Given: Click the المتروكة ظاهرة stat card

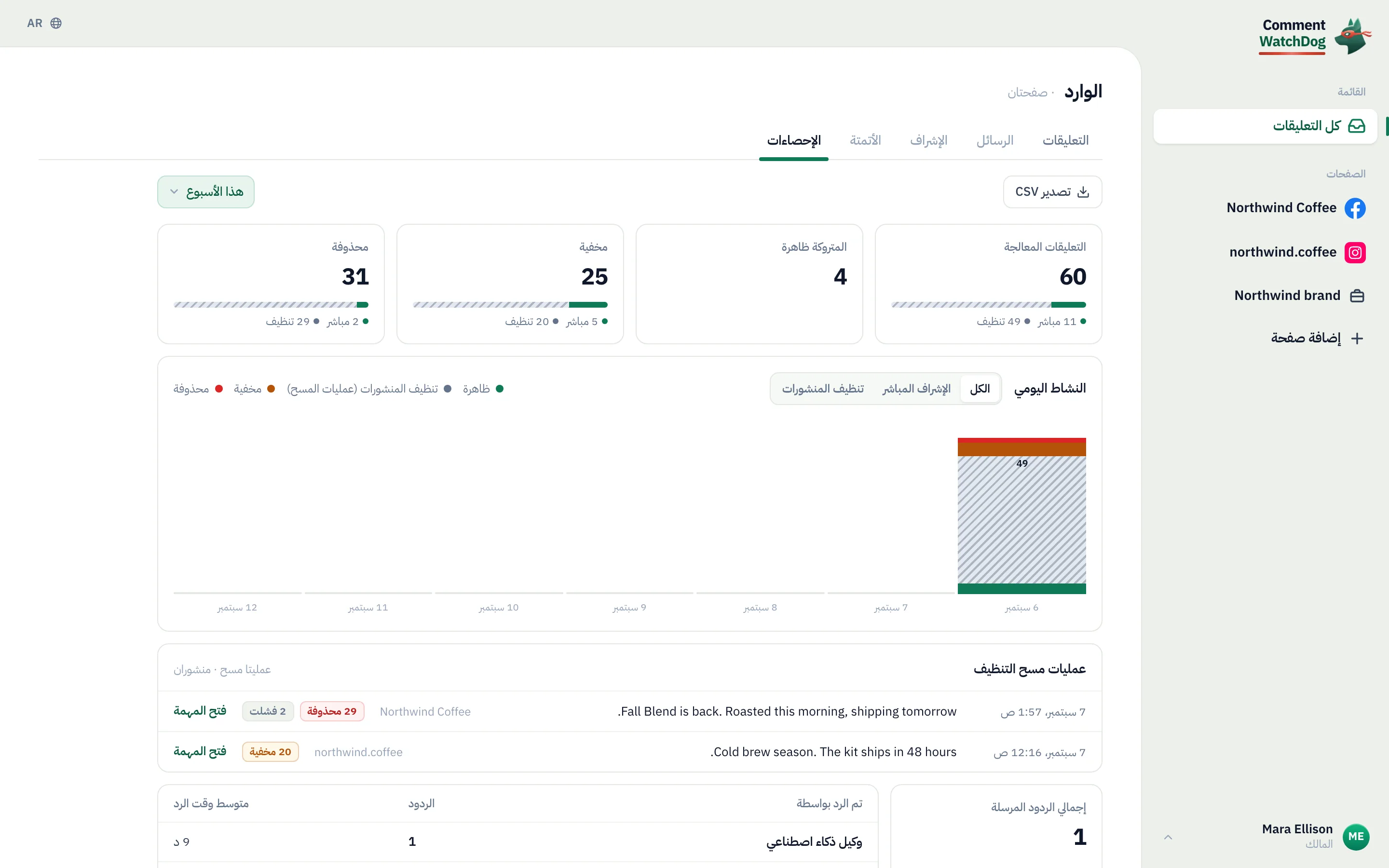Looking at the screenshot, I should click(x=749, y=284).
